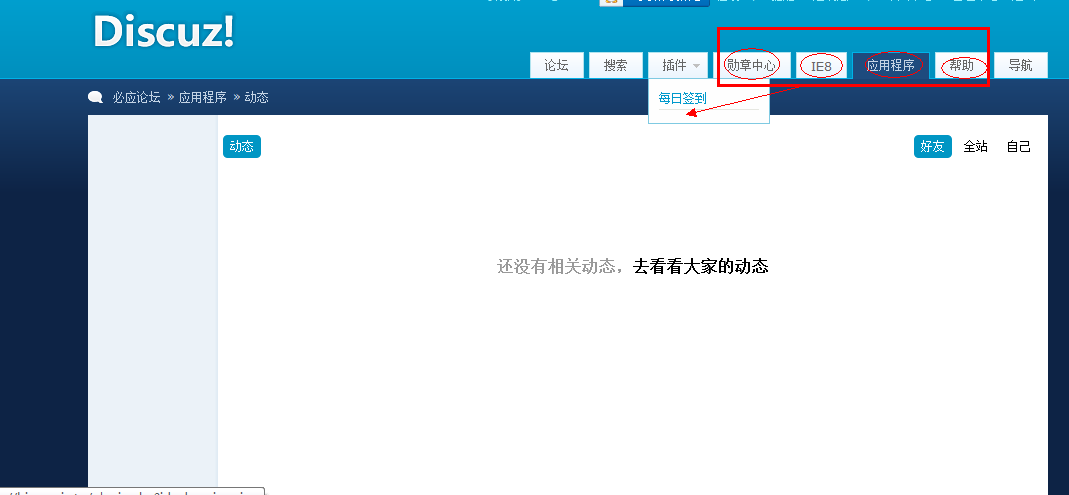Expand the 插件 dropdown menu

click(x=680, y=65)
